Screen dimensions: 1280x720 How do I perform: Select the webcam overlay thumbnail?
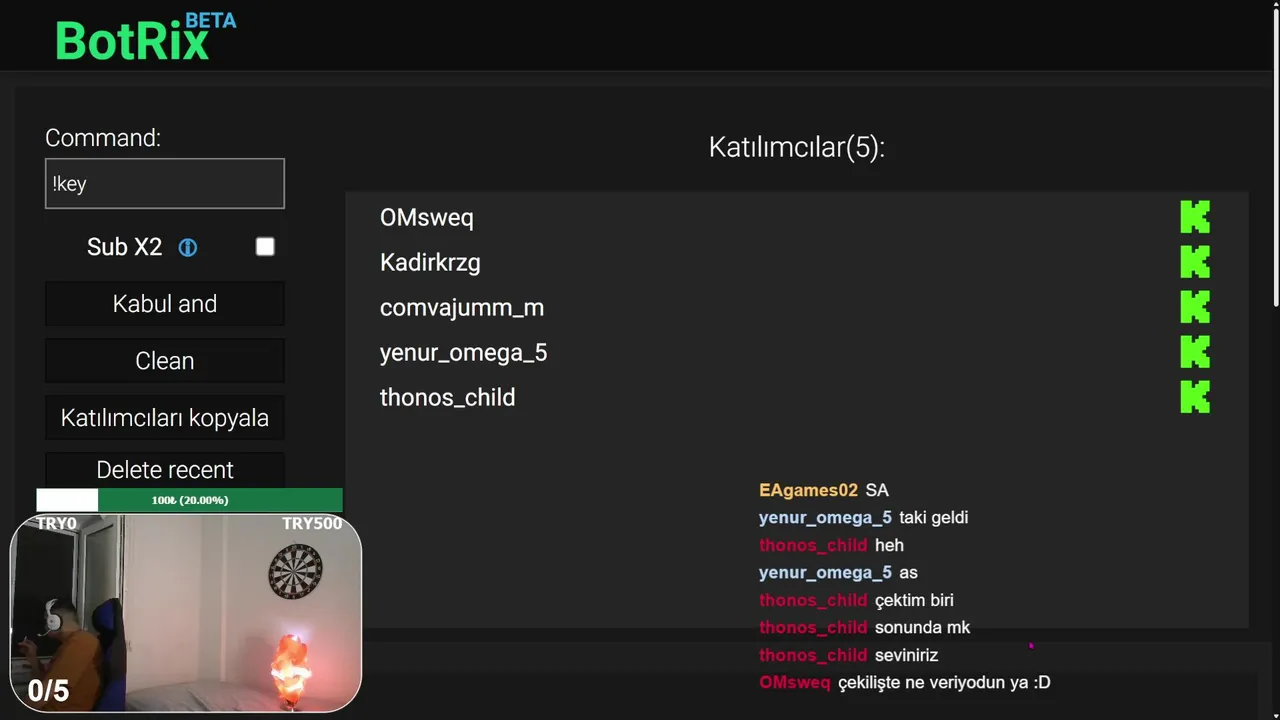point(185,613)
